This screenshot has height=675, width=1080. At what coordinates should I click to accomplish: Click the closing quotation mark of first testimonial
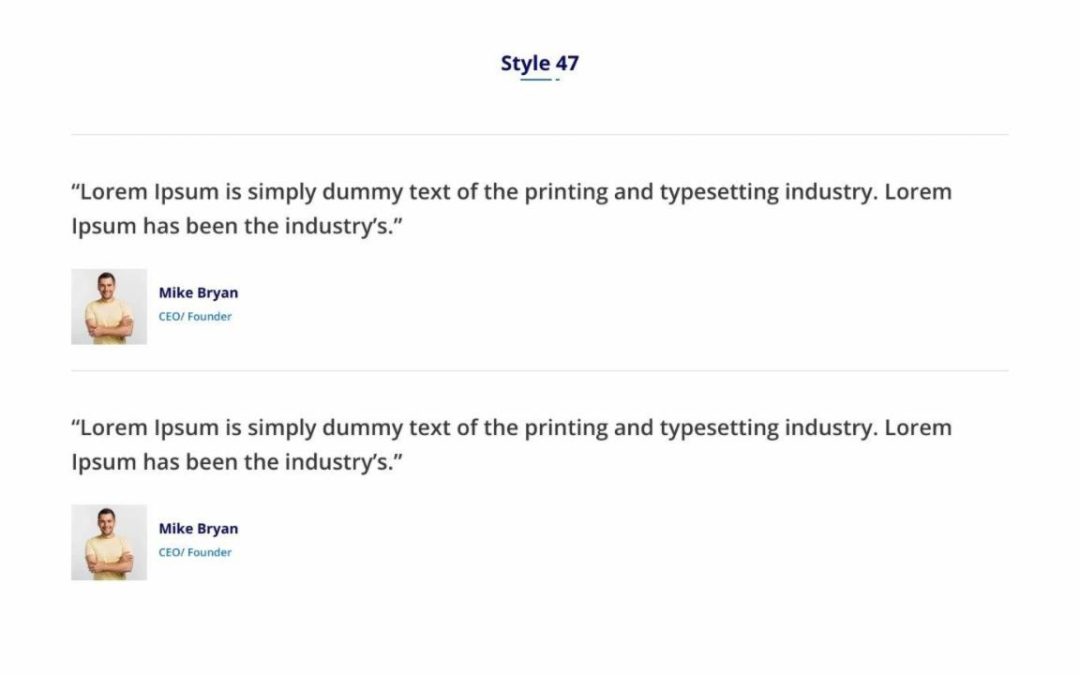pyautogui.click(x=398, y=220)
